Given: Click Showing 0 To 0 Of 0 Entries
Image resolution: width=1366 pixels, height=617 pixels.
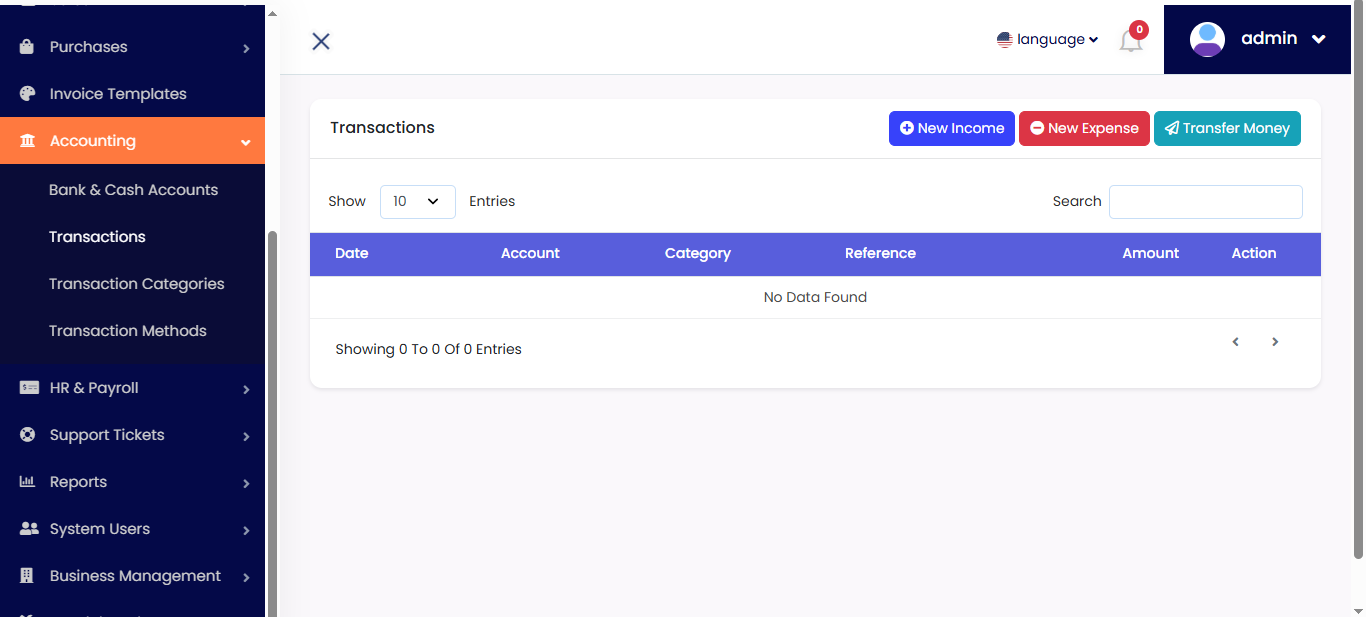Looking at the screenshot, I should tap(428, 350).
